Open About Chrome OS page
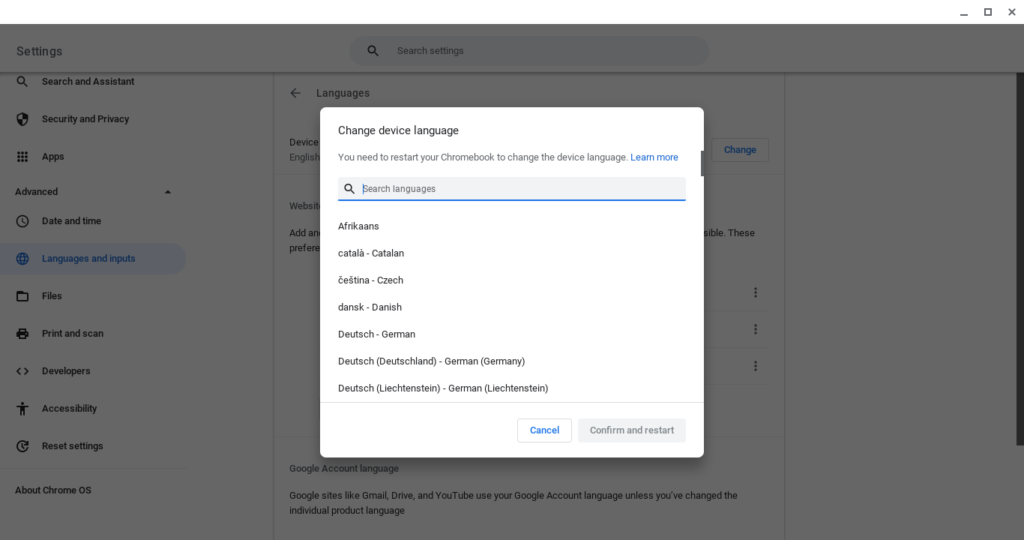The width and height of the screenshot is (1024, 540). pyautogui.click(x=53, y=490)
